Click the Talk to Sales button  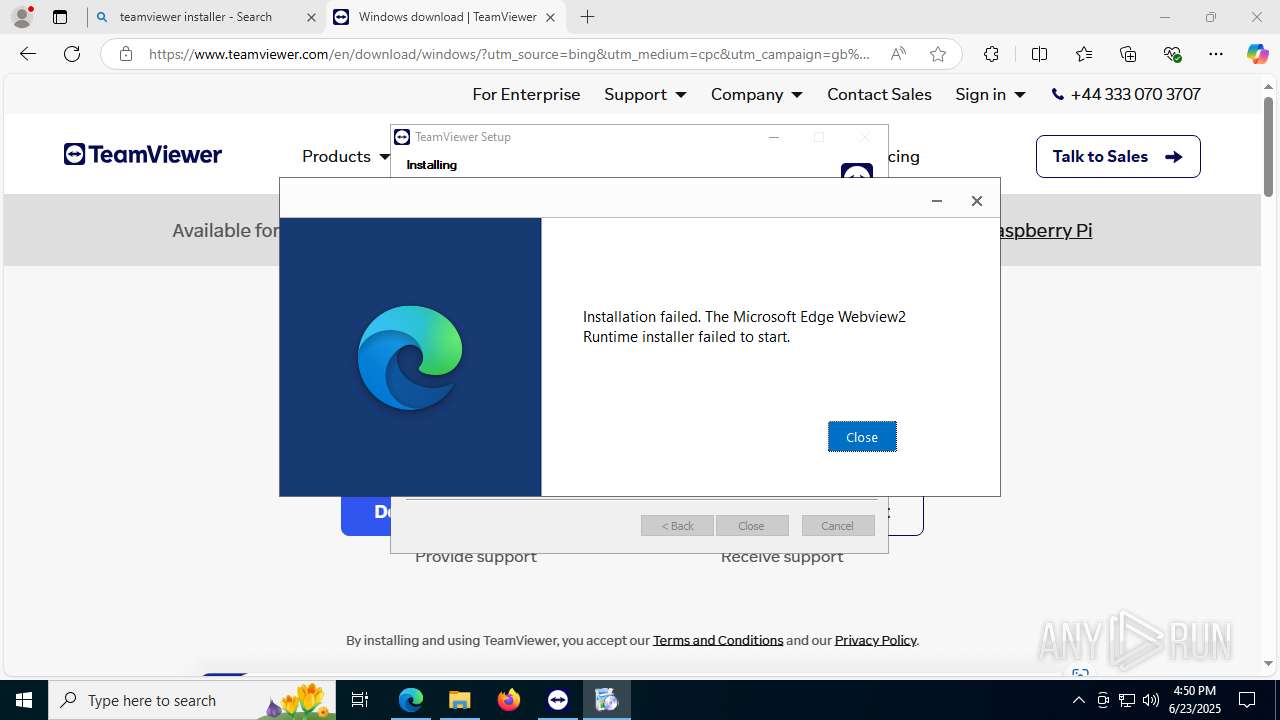click(x=1118, y=156)
